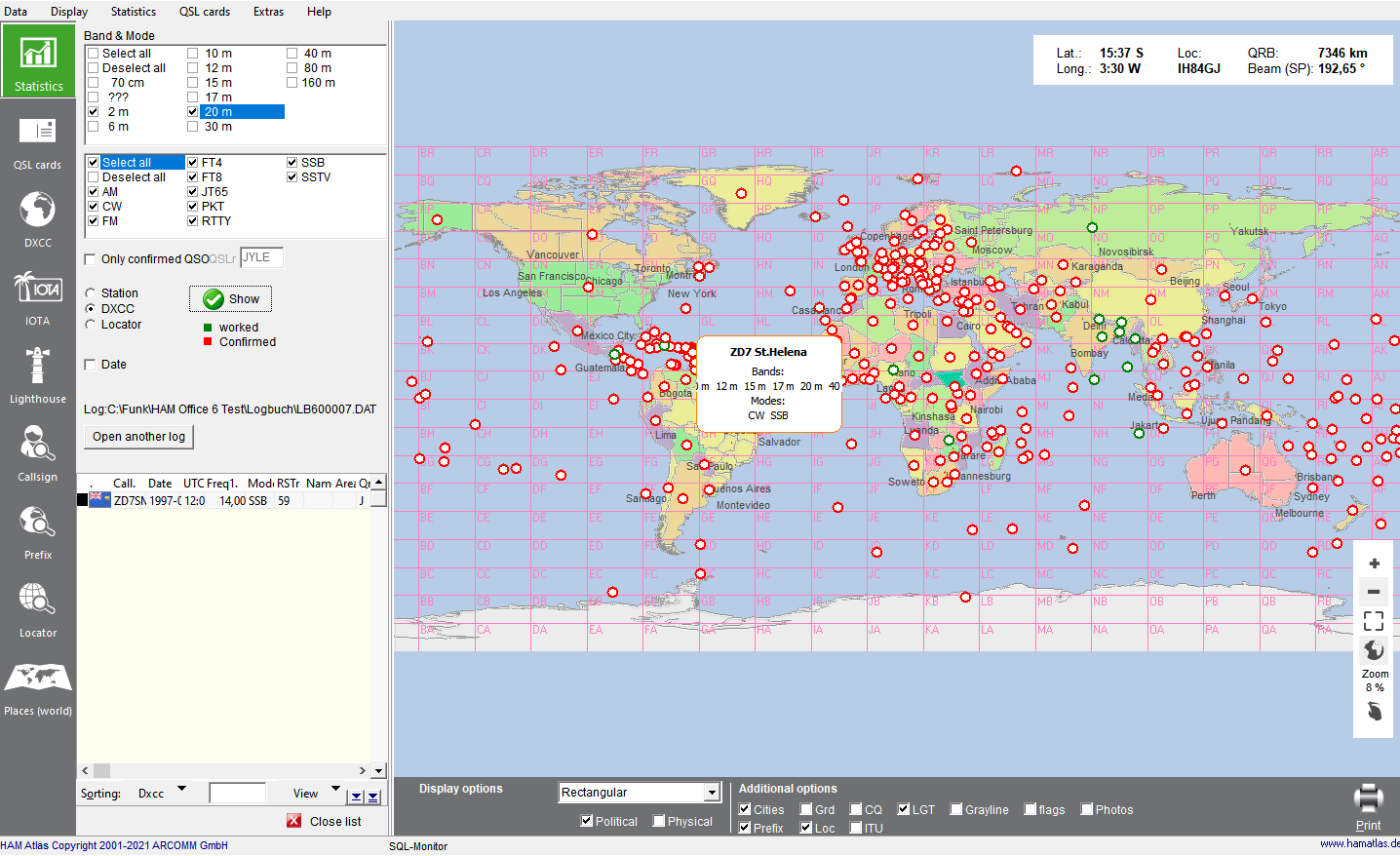Screen dimensions: 1400x856
Task: Enable the Grayline checkbox
Action: (956, 809)
